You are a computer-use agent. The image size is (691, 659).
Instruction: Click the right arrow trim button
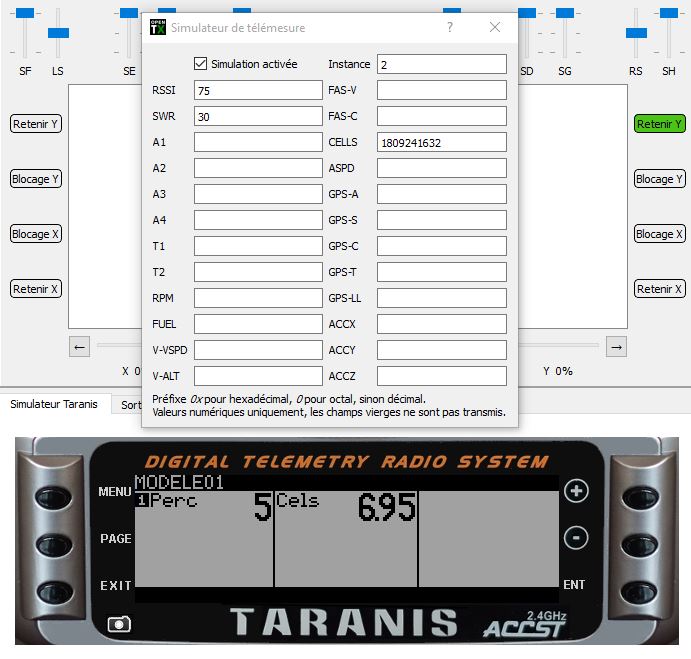tap(616, 347)
